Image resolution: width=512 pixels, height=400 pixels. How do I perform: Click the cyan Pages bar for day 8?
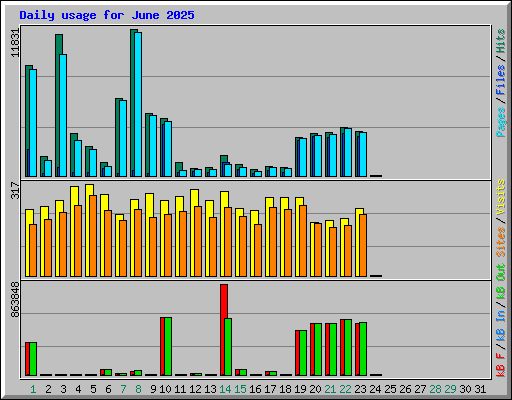138,104
